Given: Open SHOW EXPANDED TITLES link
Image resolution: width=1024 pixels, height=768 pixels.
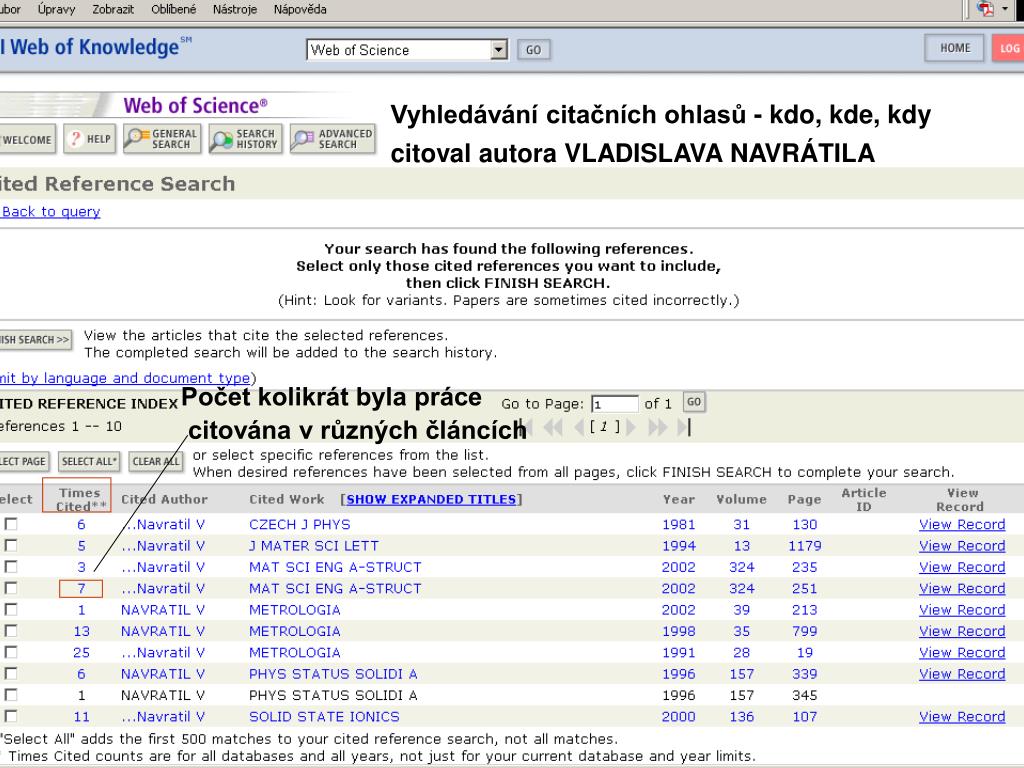Looking at the screenshot, I should [431, 499].
